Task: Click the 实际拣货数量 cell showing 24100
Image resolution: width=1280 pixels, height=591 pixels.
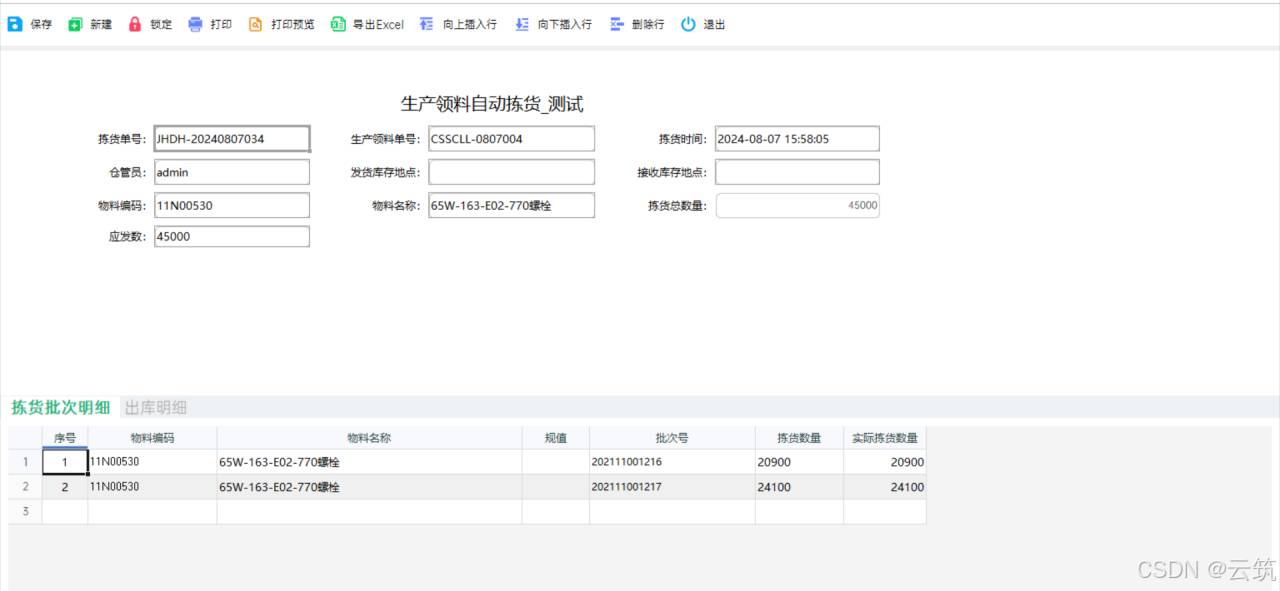Action: [884, 487]
